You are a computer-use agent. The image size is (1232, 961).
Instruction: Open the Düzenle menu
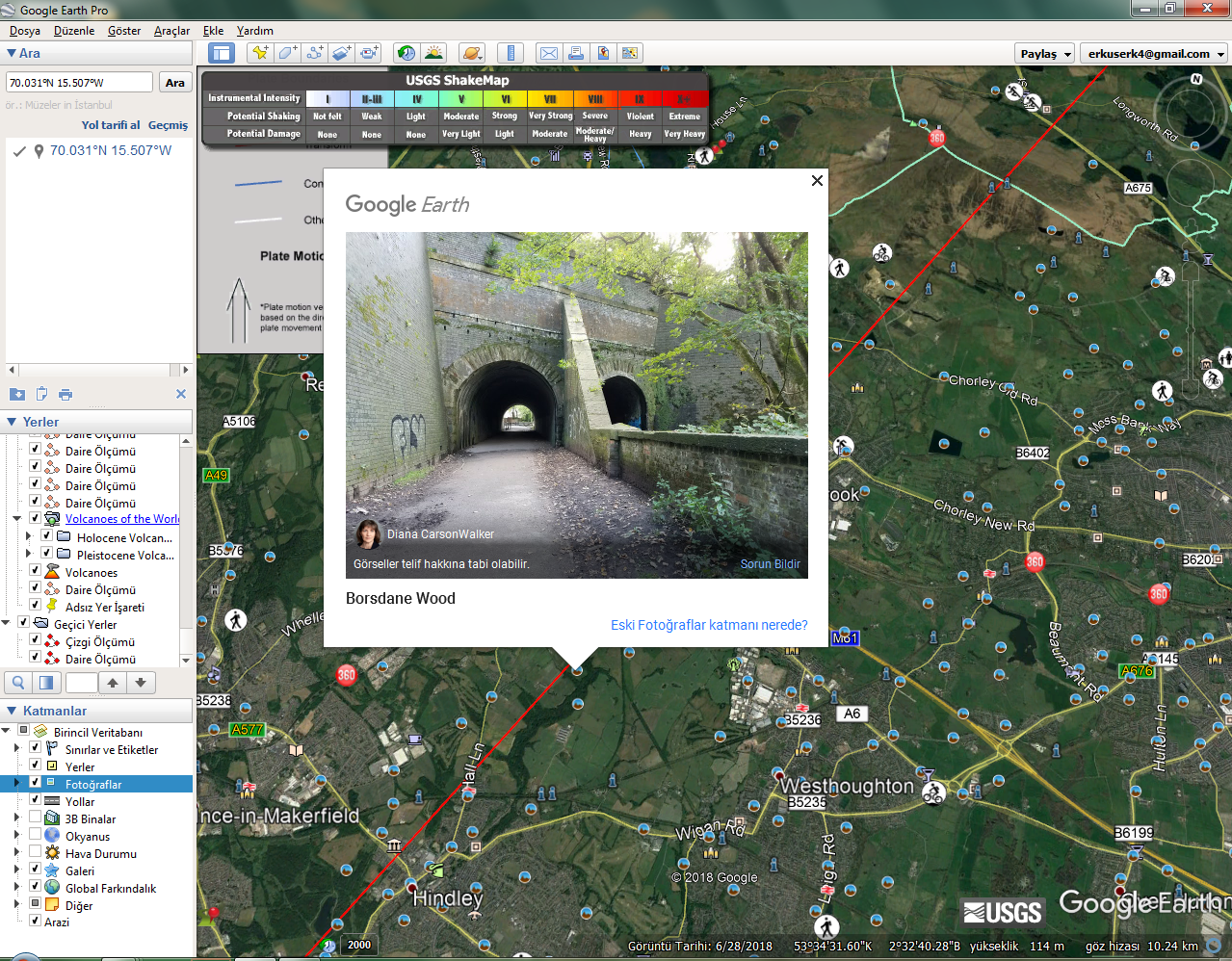(74, 31)
